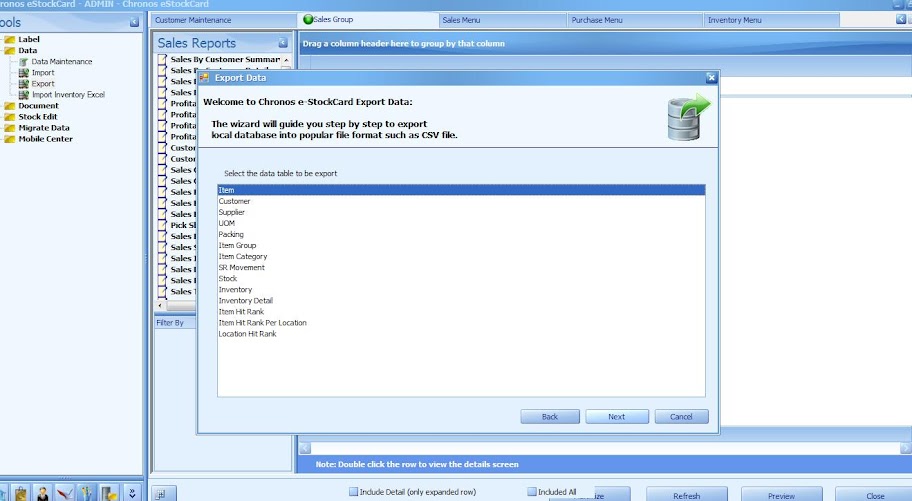Switch to Inventory Menu tab
The image size is (912, 501).
coord(771,20)
